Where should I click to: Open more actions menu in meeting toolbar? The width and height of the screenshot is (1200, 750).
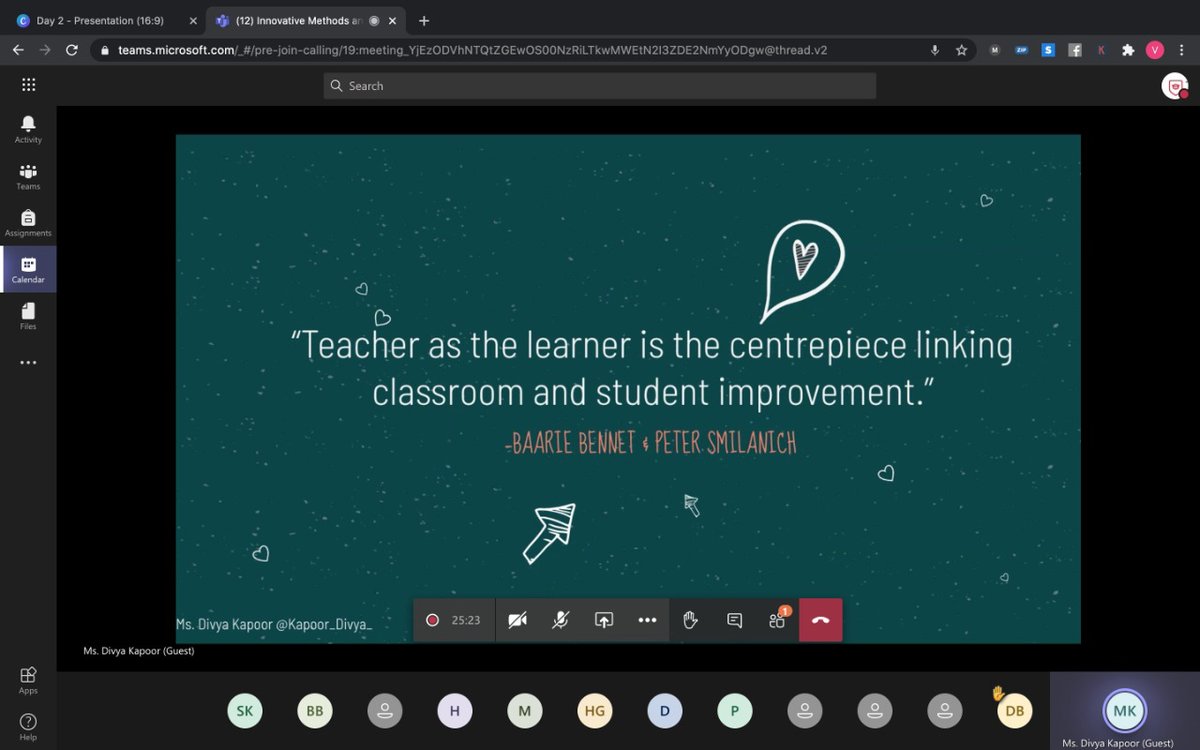pos(647,620)
